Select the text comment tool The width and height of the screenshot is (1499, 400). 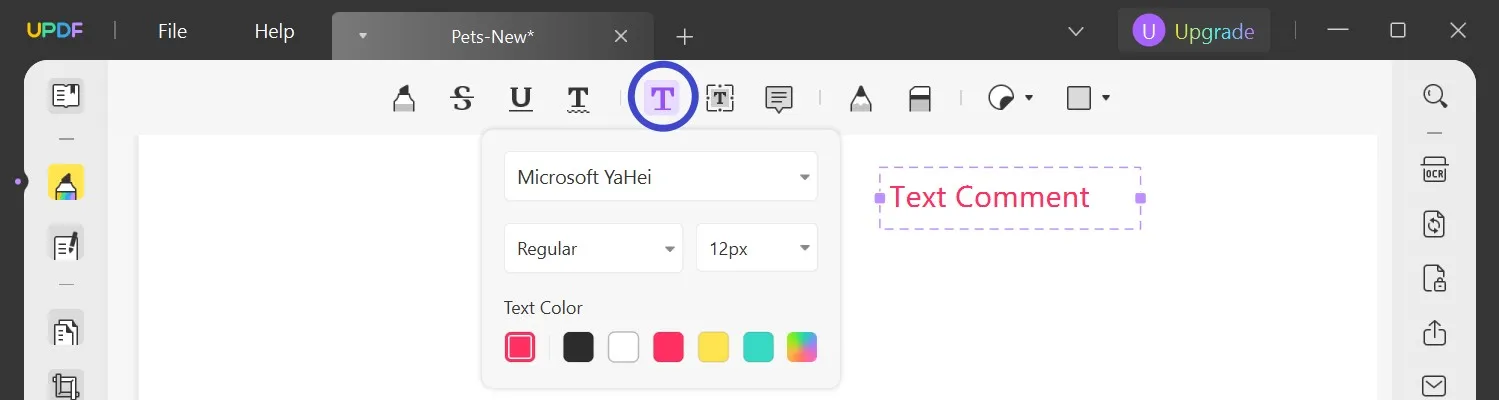click(662, 97)
